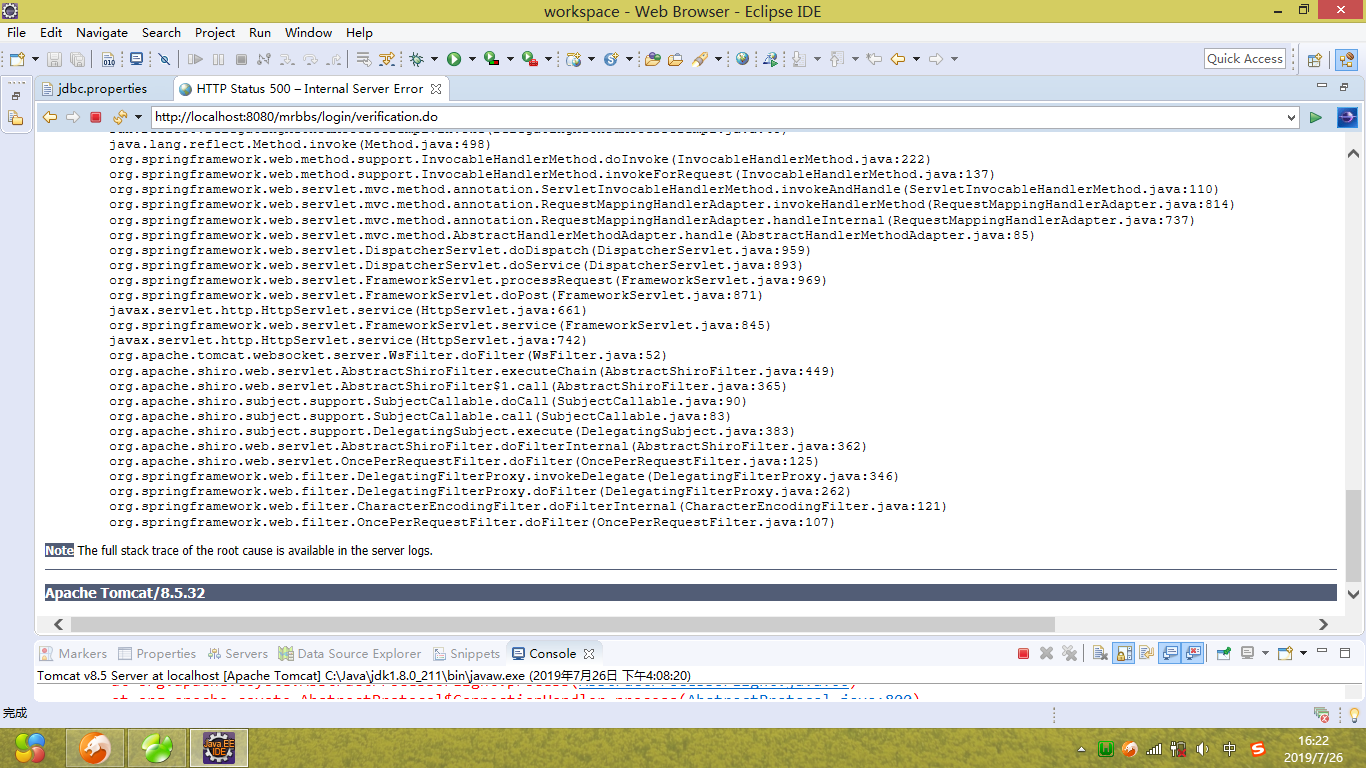The height and width of the screenshot is (768, 1366).
Task: Click the Resume debug icon
Action: 196,59
